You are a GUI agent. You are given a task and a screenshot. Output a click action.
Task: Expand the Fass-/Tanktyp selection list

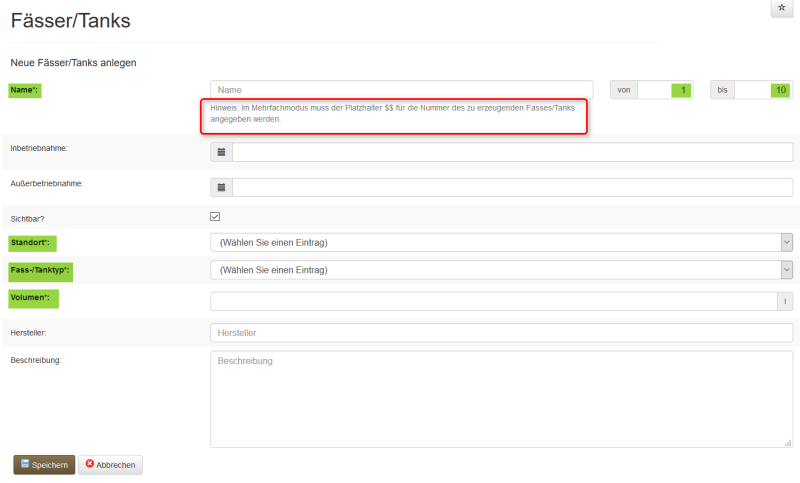(501, 270)
